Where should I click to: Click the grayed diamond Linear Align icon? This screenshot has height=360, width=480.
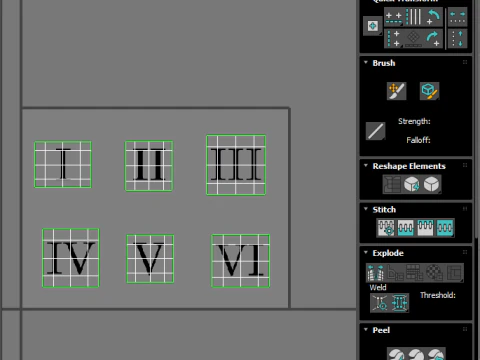tap(414, 39)
